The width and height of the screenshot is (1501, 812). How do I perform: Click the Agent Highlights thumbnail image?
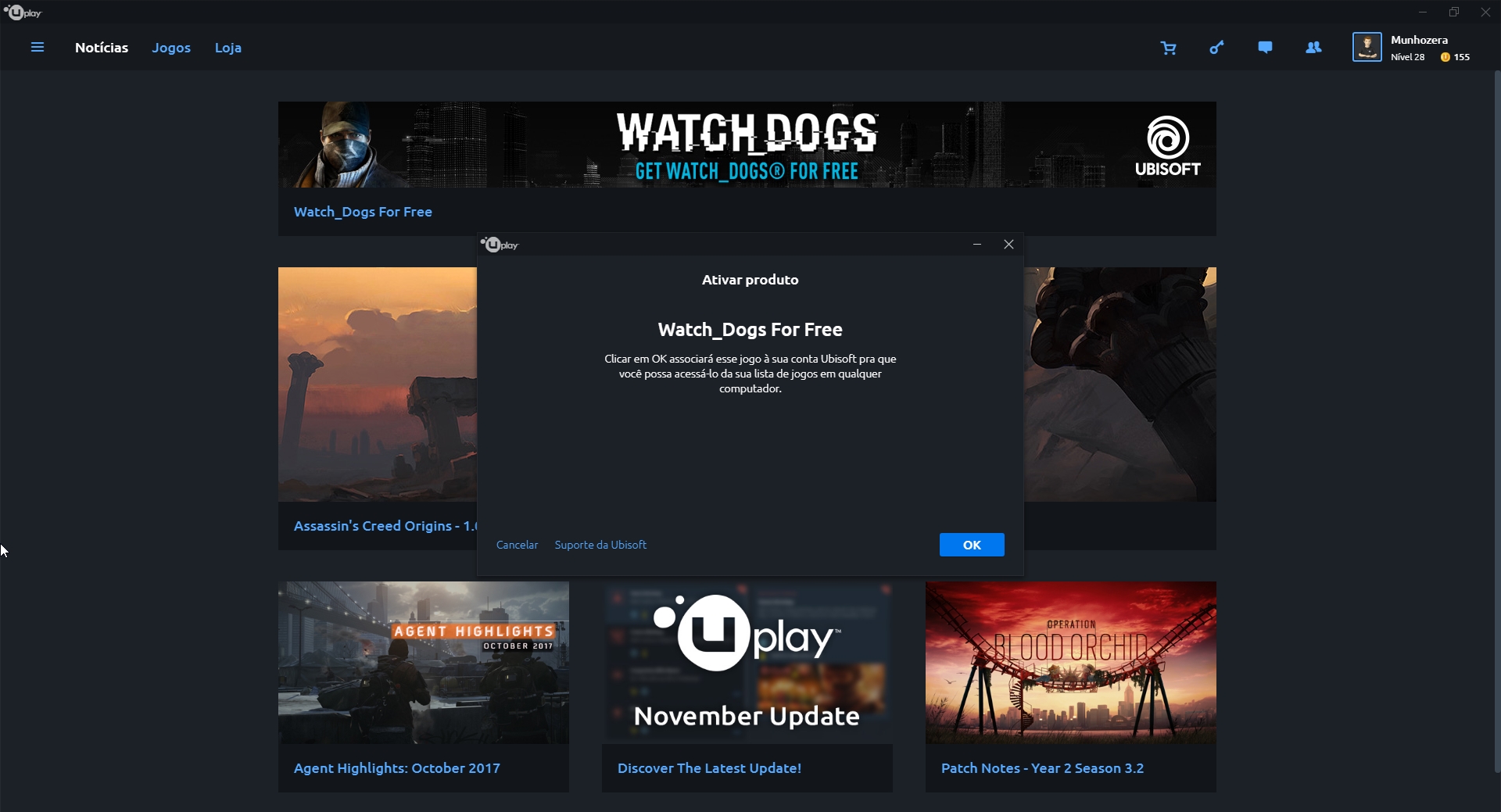(x=424, y=663)
